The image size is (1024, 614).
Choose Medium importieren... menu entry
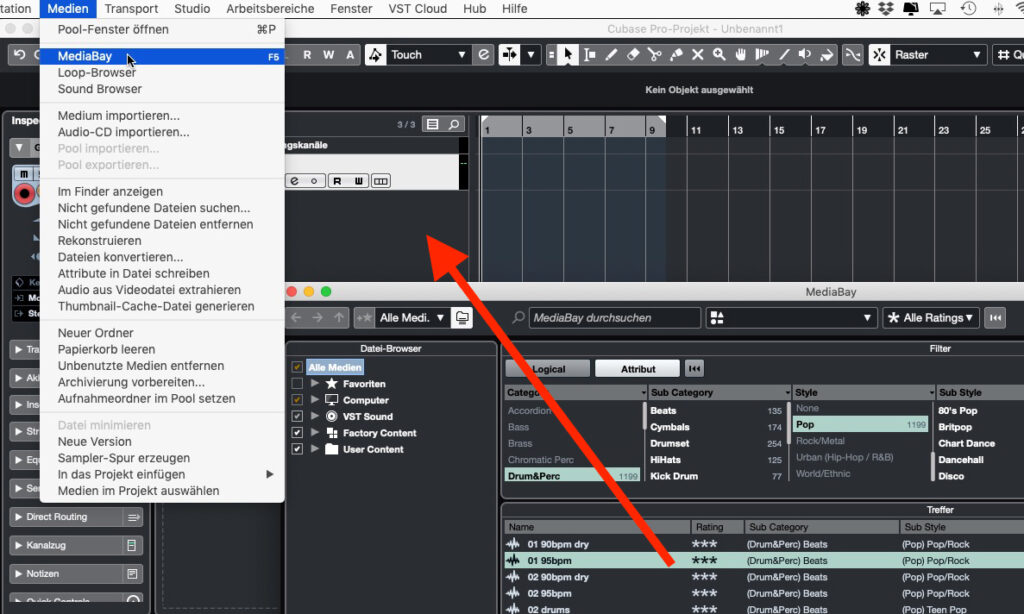click(162, 116)
